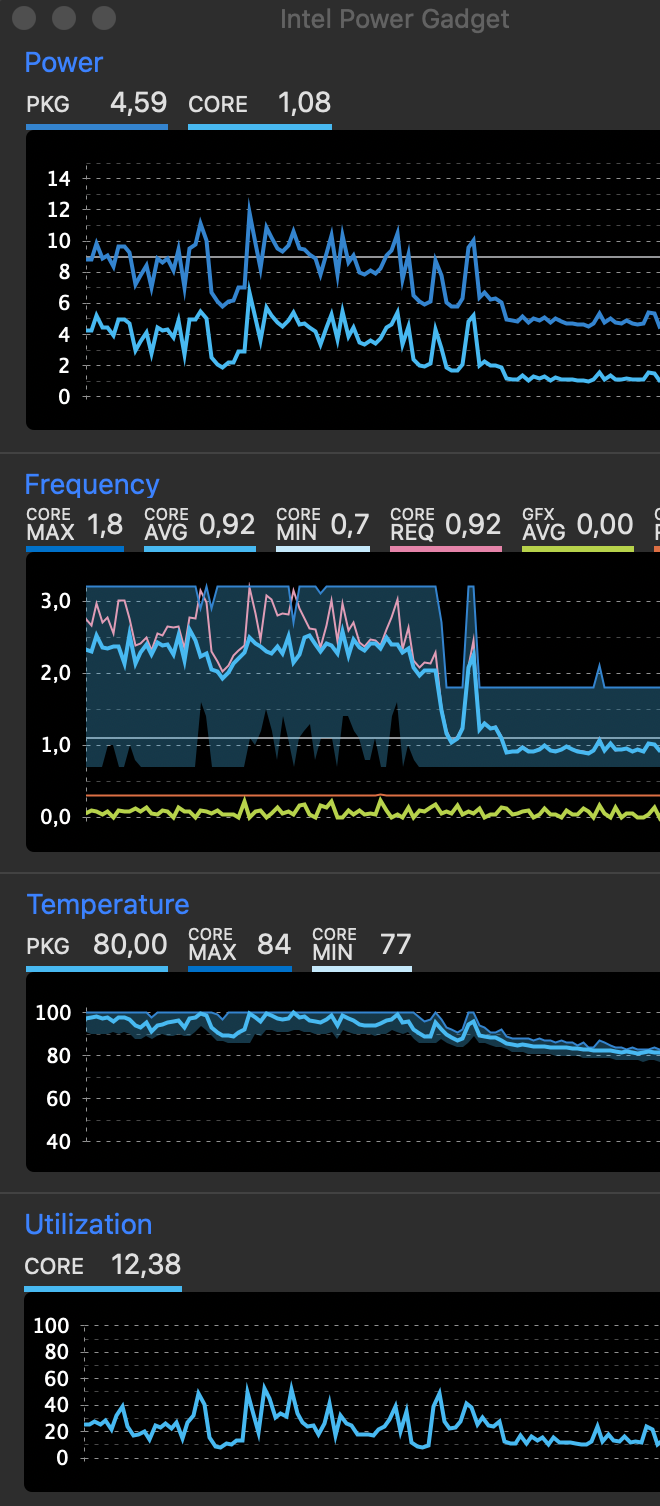The image size is (660, 1506).
Task: Minimize the Intel Power Gadget window
Action: point(64,18)
